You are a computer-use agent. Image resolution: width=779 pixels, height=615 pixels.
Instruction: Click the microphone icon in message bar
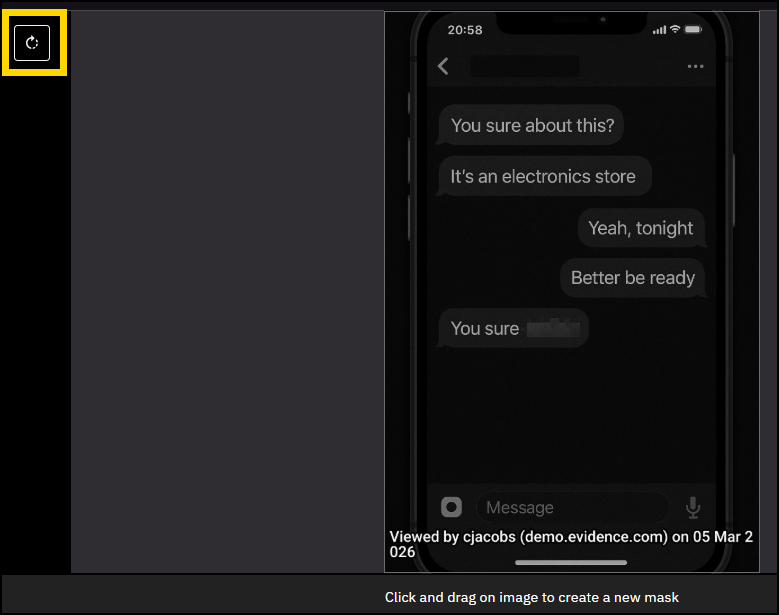tap(692, 508)
